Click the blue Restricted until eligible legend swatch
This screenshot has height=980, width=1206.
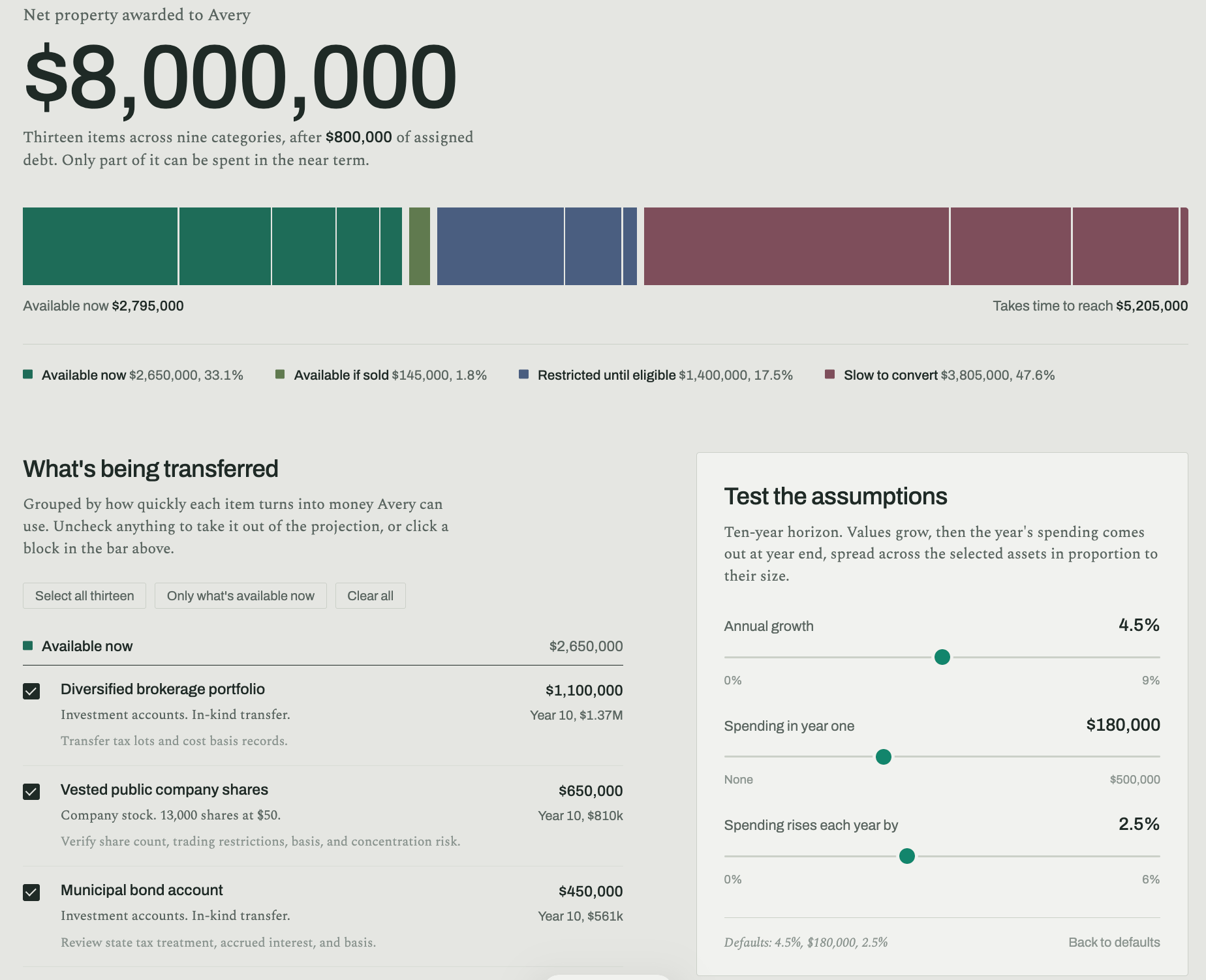click(x=523, y=375)
